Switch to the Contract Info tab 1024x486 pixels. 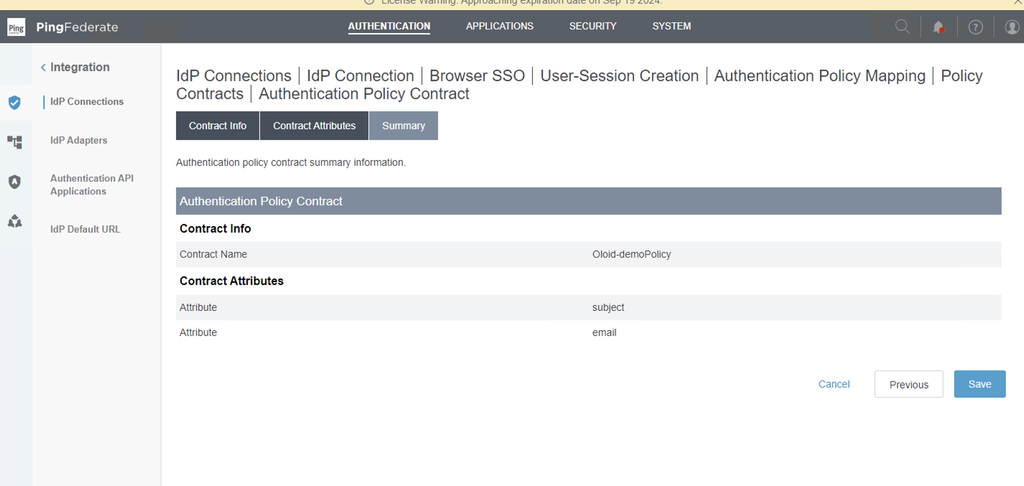[x=217, y=125]
